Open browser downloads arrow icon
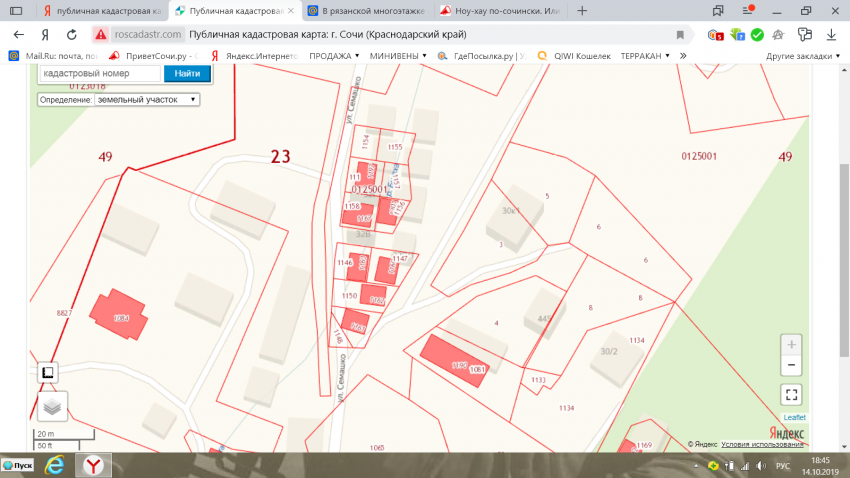The width and height of the screenshot is (850, 478). [829, 34]
